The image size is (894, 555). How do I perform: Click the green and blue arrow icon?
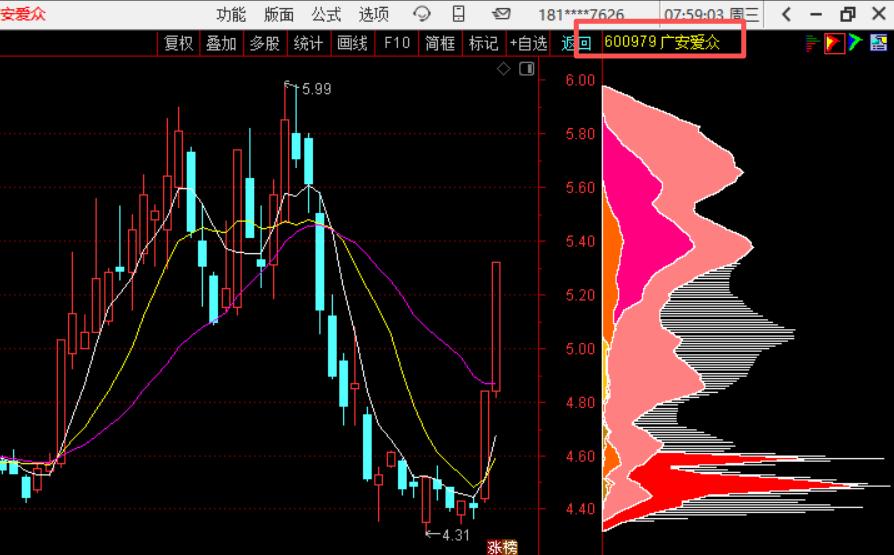coord(855,43)
